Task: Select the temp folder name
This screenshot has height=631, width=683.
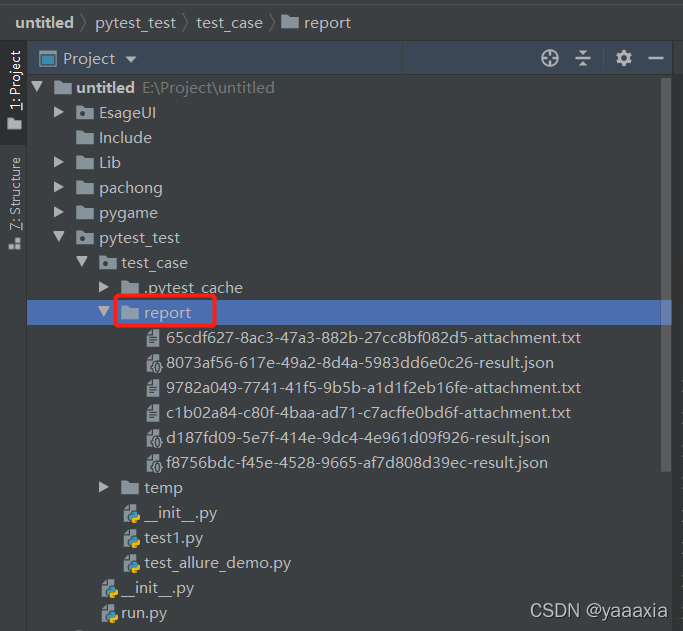Action: (163, 488)
